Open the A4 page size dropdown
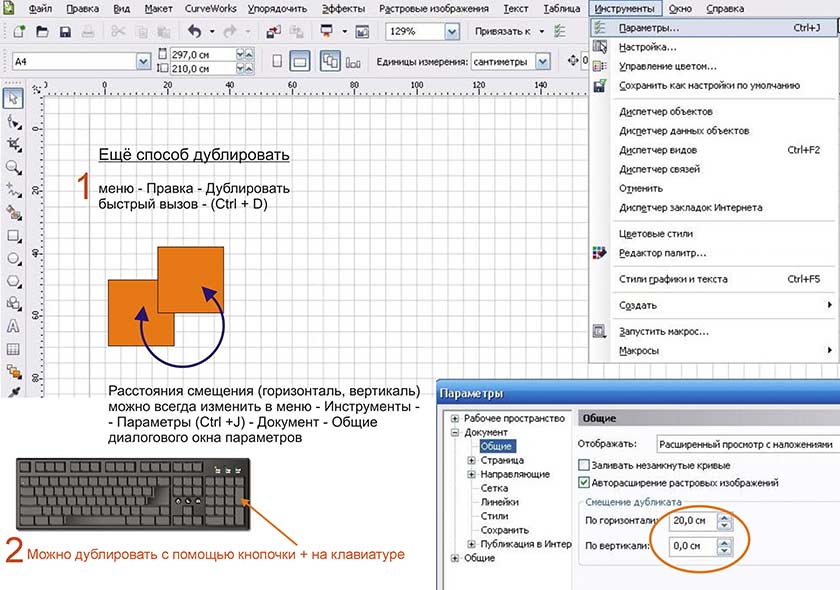Screen dimensions: 840x590 142,61
